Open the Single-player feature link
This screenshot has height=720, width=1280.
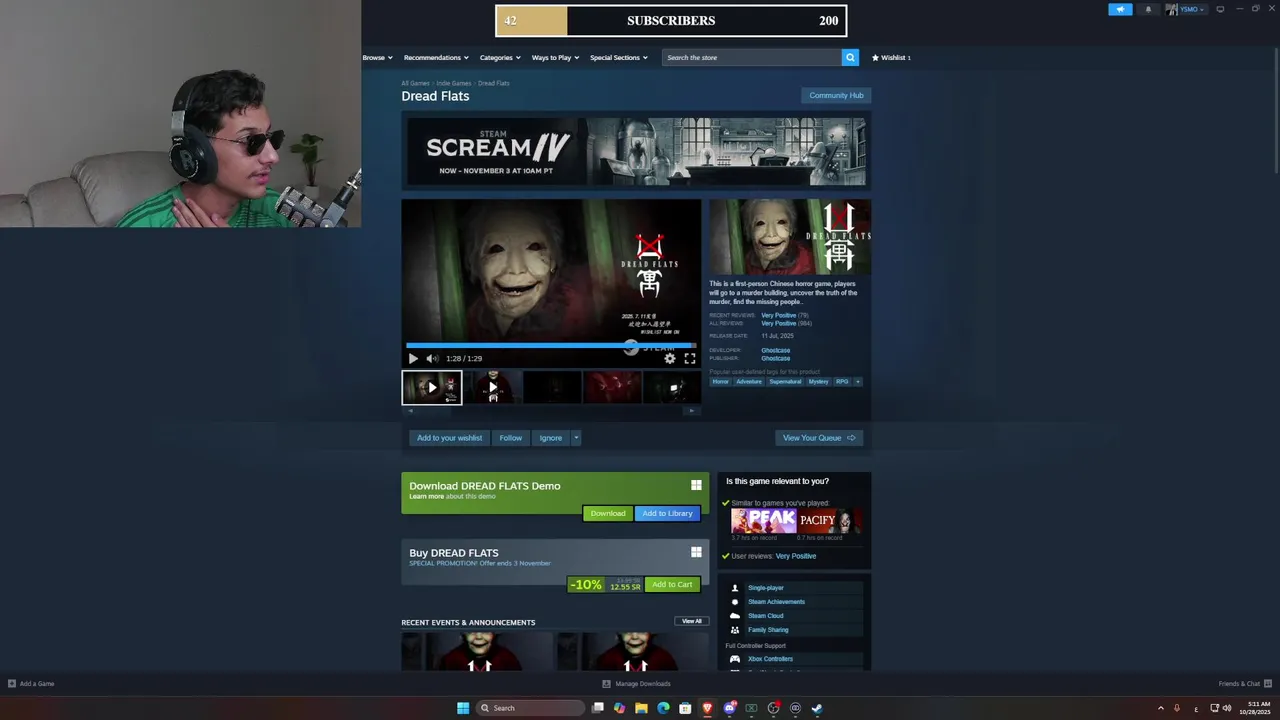point(766,588)
